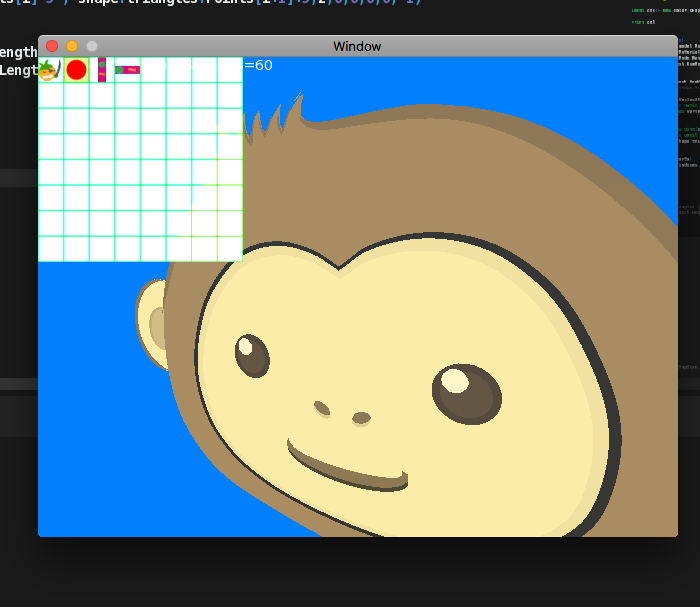
Task: Click the monkey's left eye
Action: tap(252, 355)
